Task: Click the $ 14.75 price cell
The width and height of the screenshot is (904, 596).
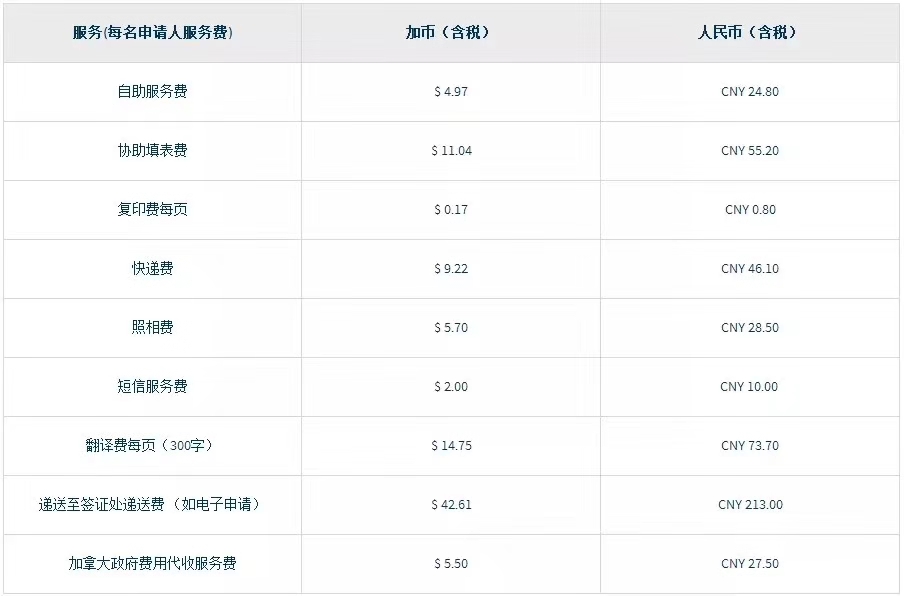Action: click(x=451, y=445)
